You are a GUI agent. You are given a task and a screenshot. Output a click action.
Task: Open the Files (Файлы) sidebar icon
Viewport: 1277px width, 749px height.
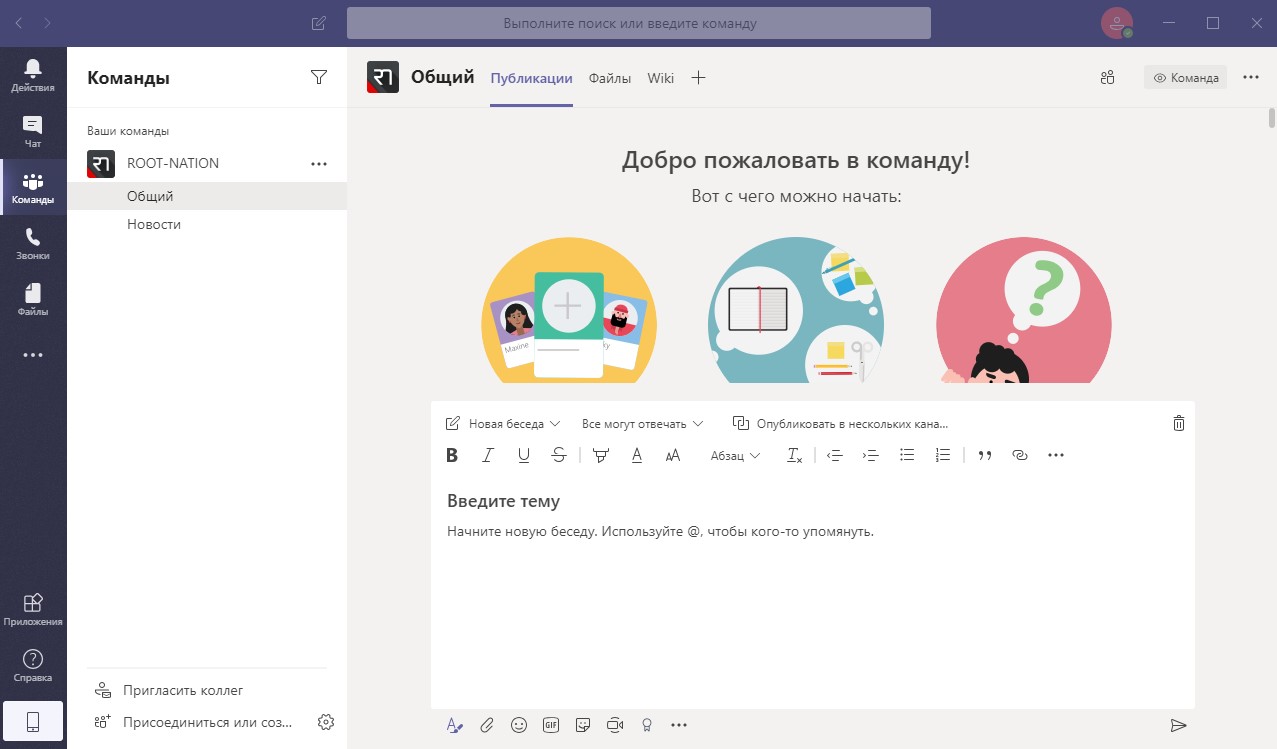coord(33,299)
